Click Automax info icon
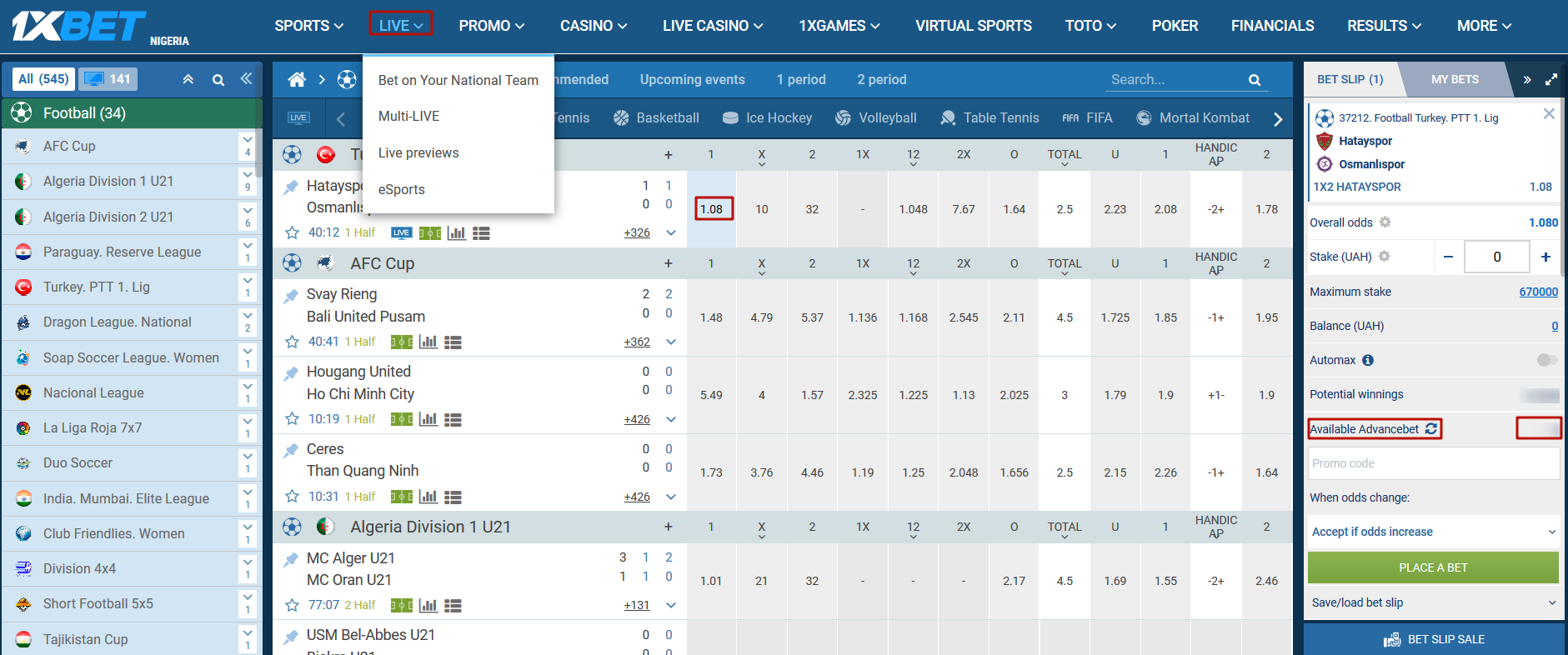The height and width of the screenshot is (655, 1568). (1368, 360)
